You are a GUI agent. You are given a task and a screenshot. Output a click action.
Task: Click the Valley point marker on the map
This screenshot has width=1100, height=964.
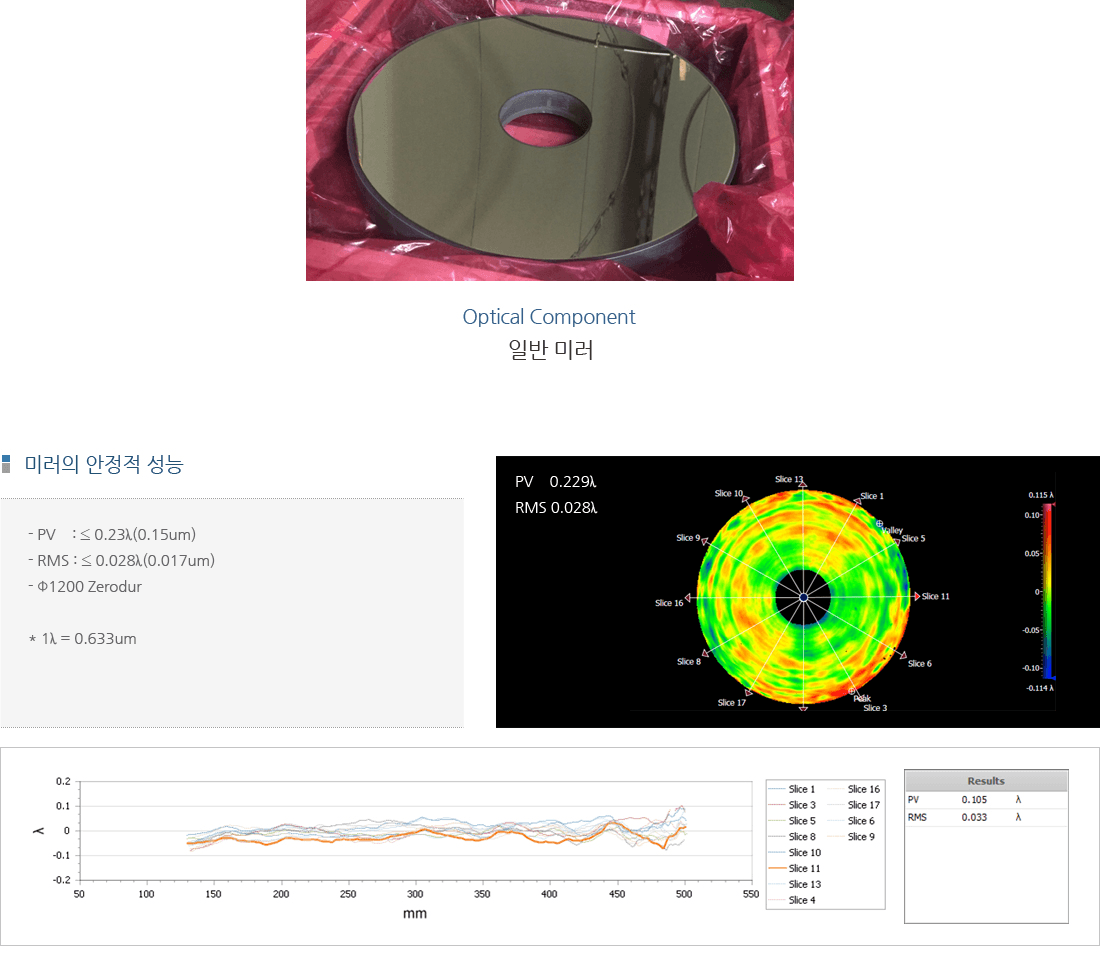880,524
